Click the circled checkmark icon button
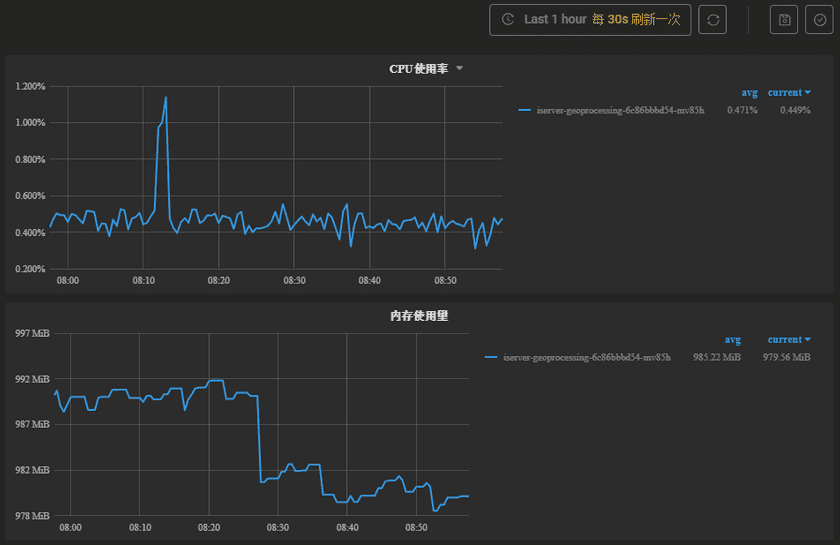Viewport: 840px width, 545px height. [x=819, y=20]
